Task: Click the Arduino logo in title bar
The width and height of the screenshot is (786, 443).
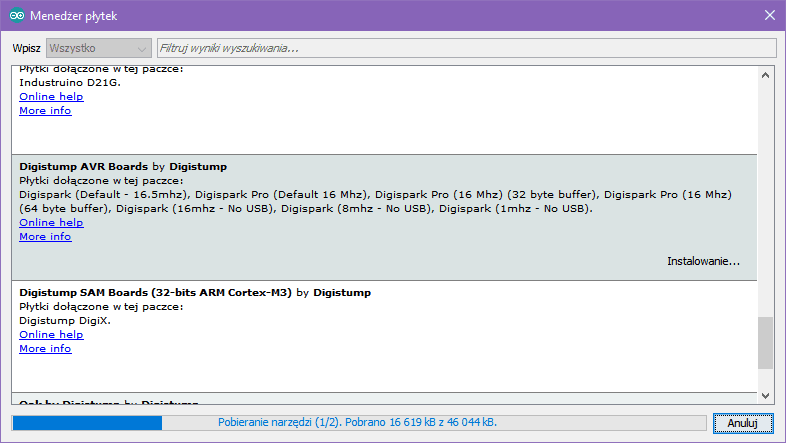Action: [17, 15]
